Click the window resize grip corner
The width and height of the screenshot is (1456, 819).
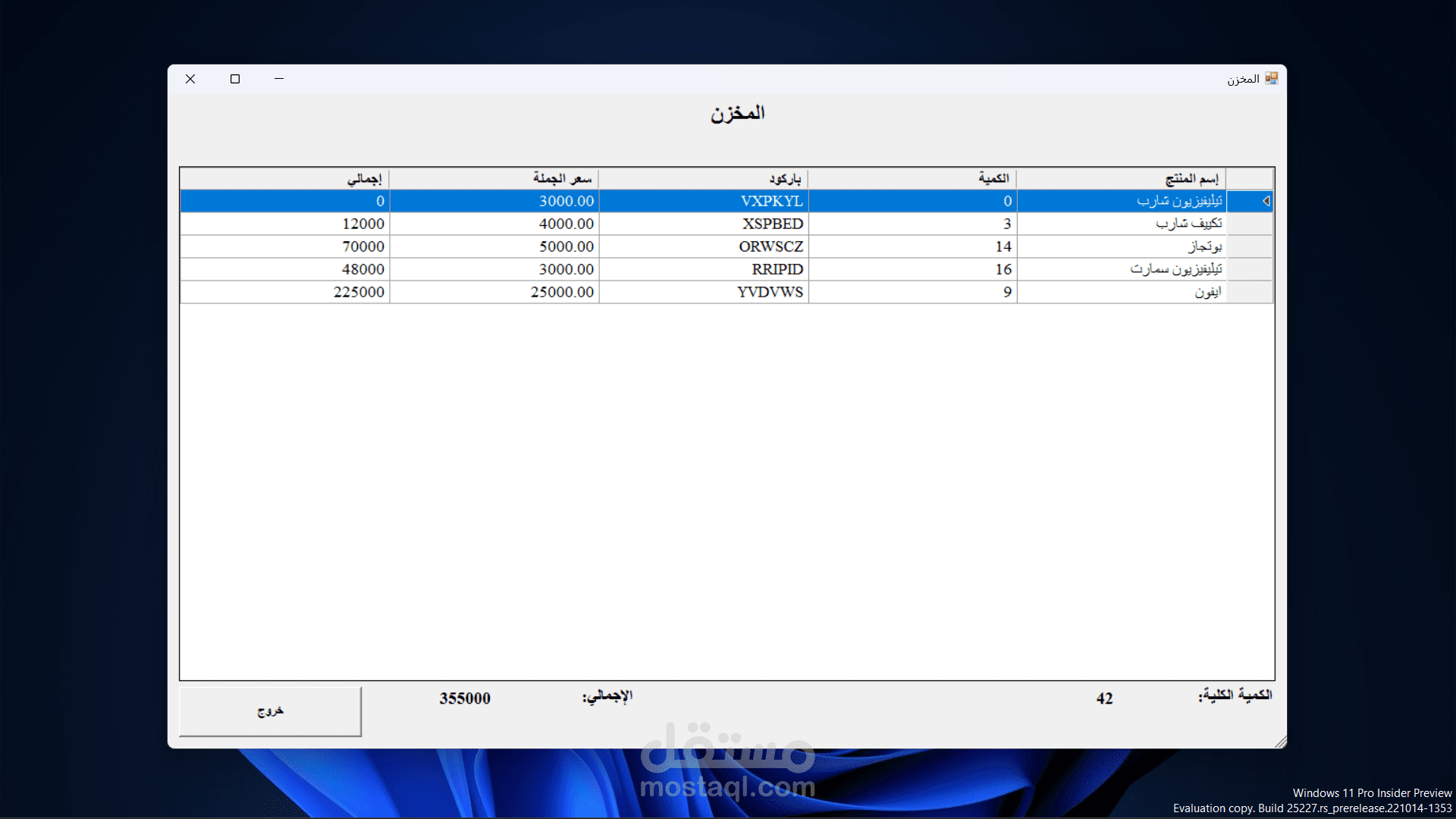click(1281, 742)
